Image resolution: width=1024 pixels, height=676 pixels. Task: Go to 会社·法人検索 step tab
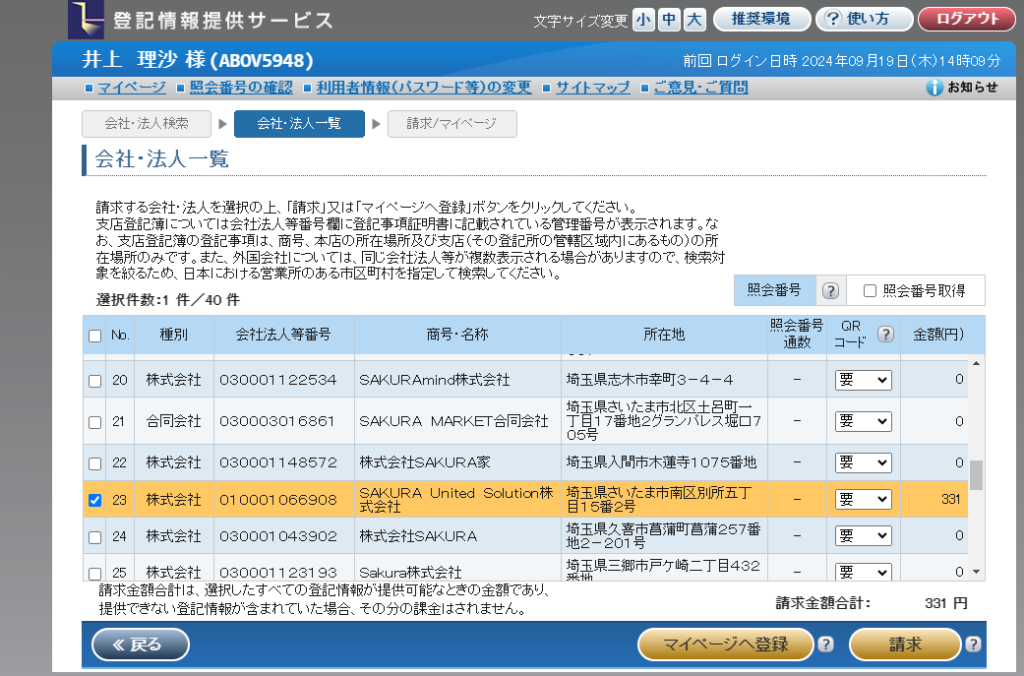click(146, 124)
